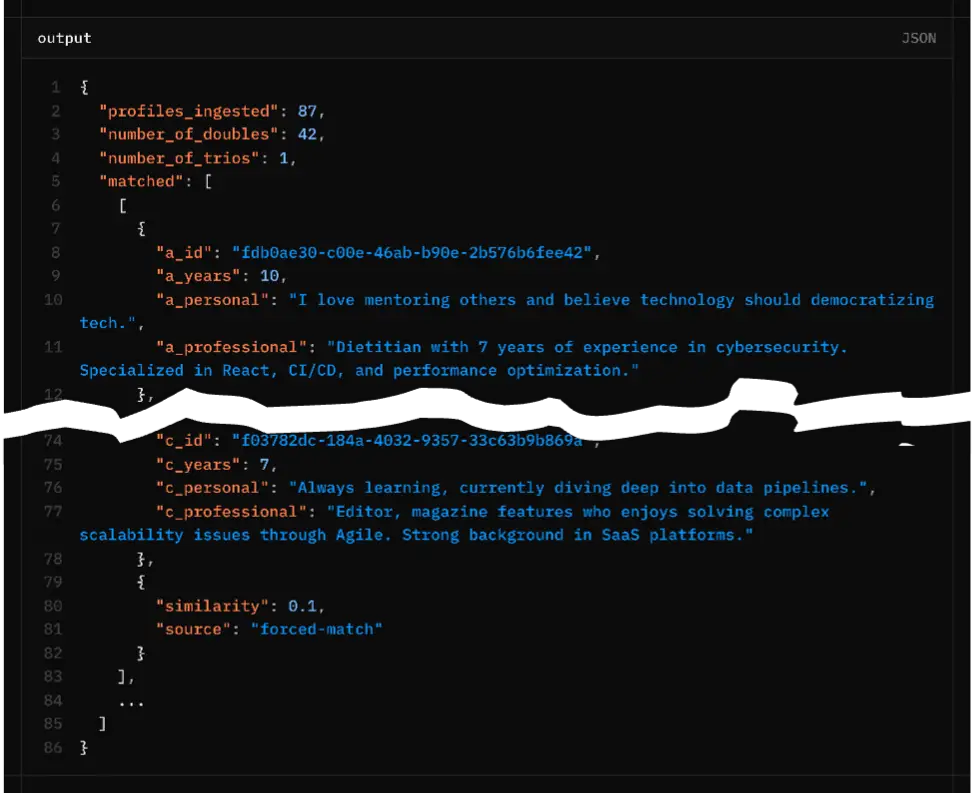Select line number 1

pyautogui.click(x=56, y=87)
